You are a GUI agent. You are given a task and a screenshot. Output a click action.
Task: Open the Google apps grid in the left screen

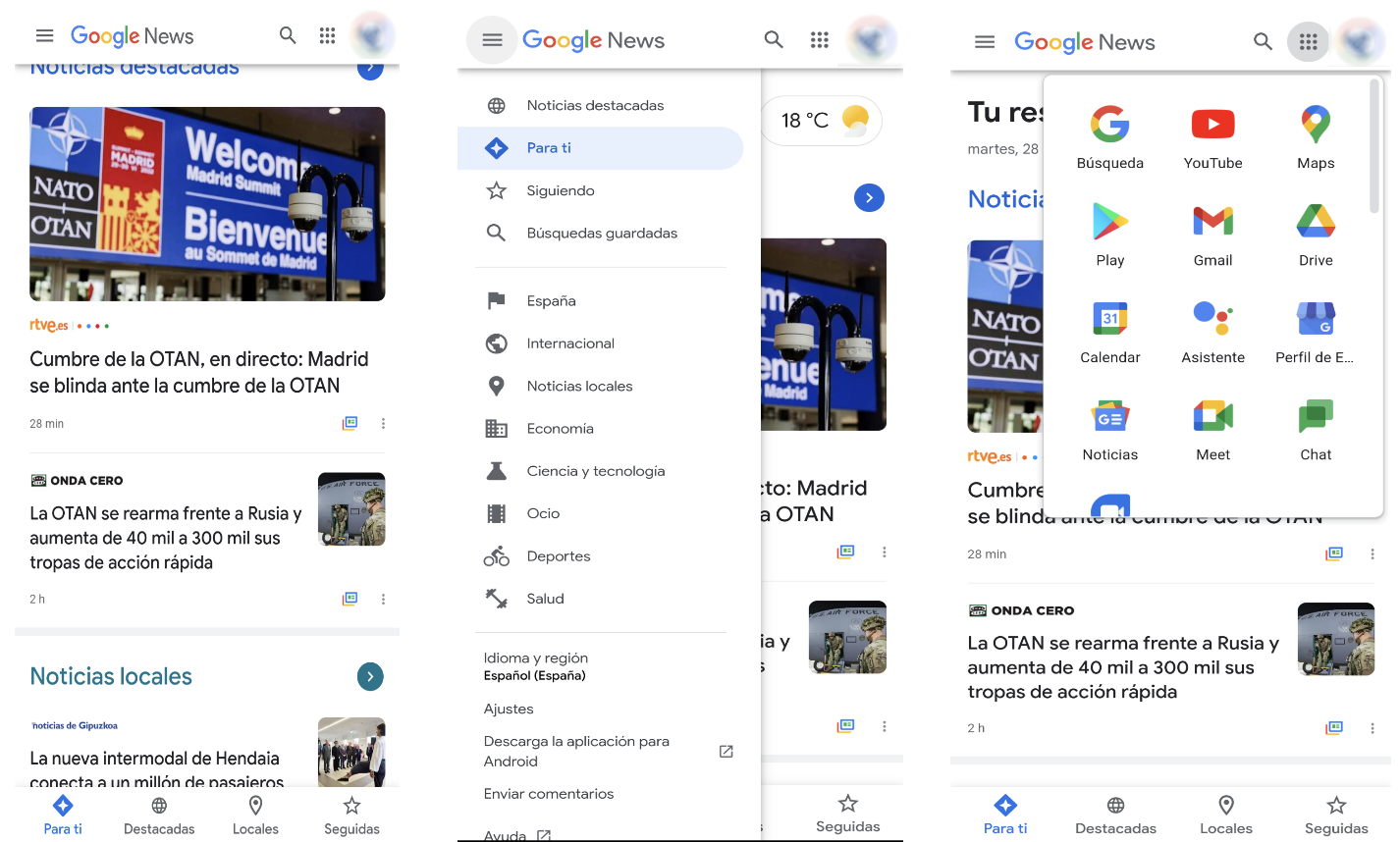[x=328, y=35]
